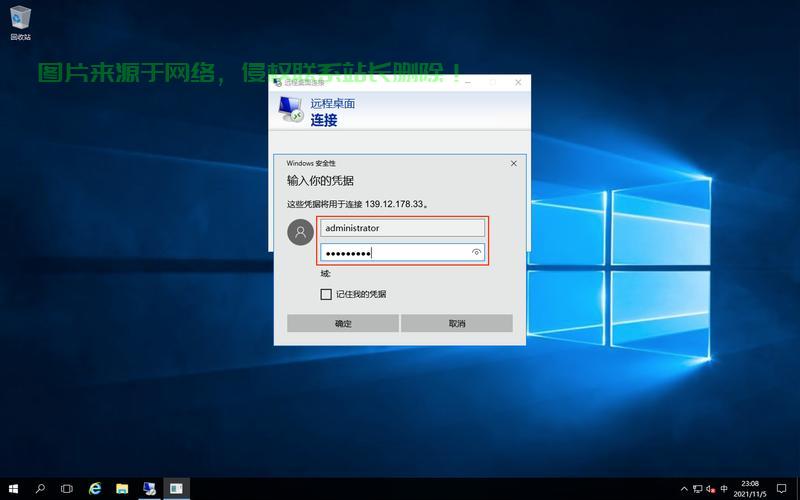Launch Internet Explorer from taskbar
This screenshot has height=500, width=800.
click(x=95, y=489)
